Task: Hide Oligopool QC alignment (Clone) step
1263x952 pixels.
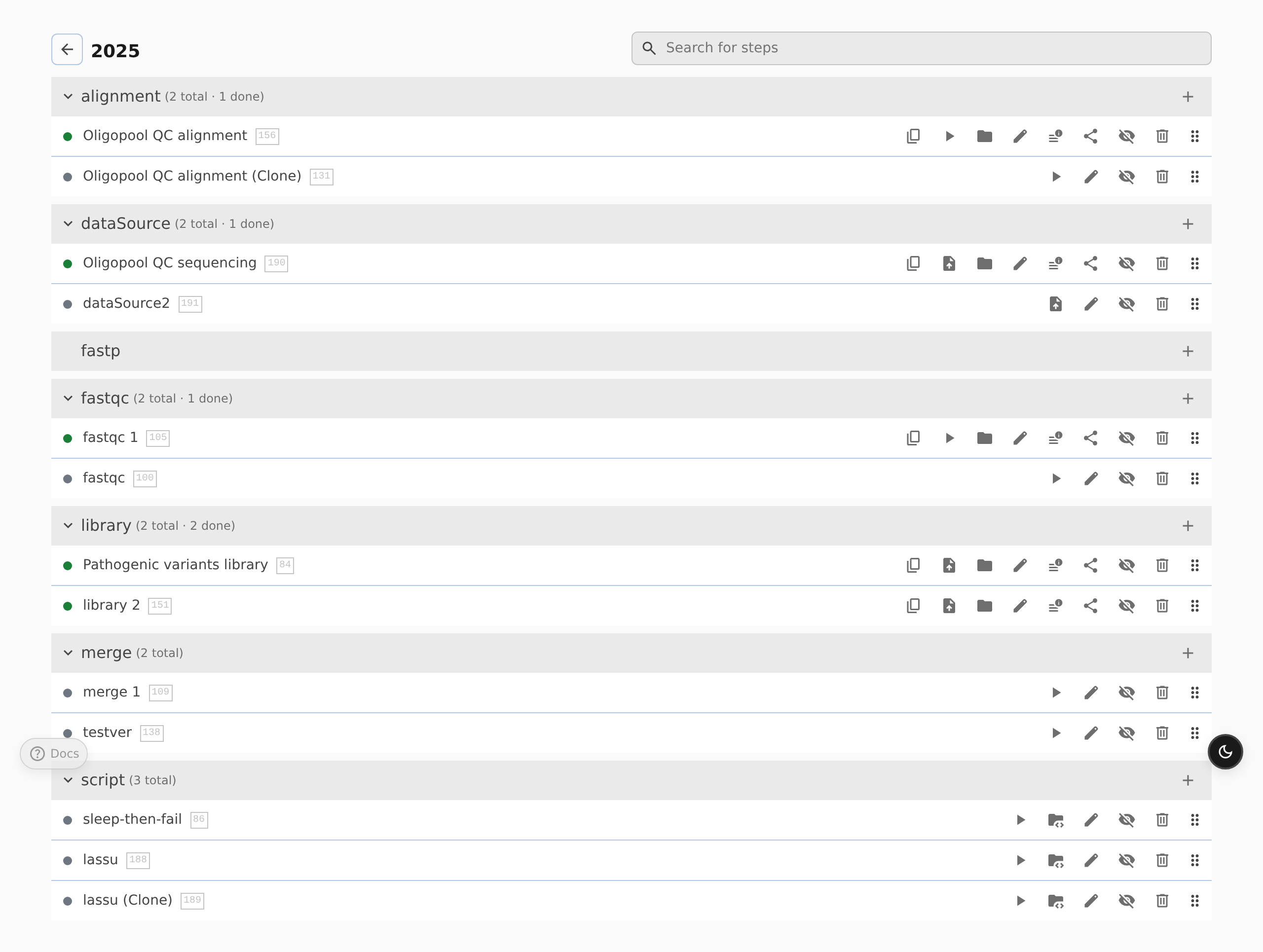Action: [1126, 177]
